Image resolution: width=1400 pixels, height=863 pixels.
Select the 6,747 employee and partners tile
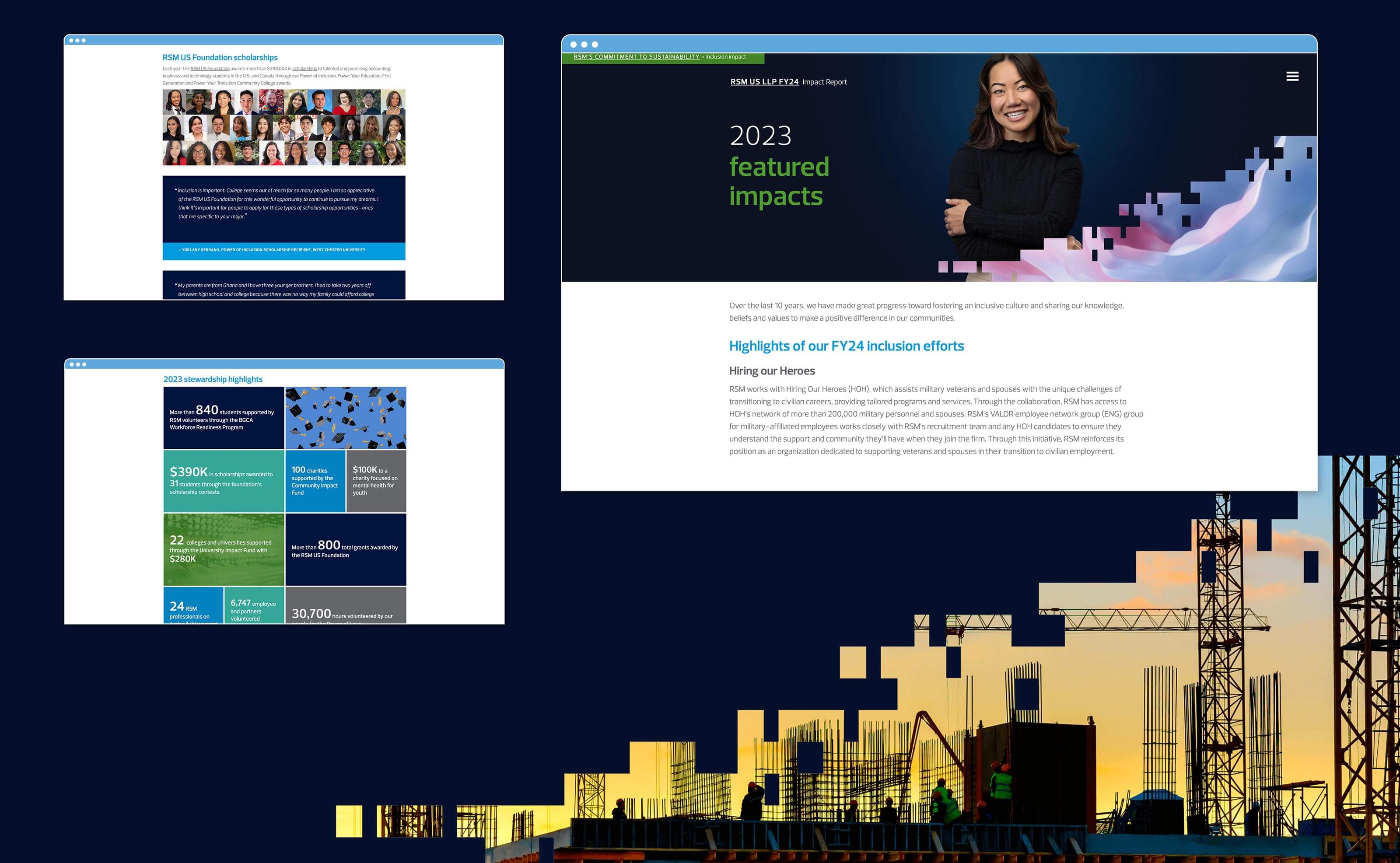pos(255,605)
